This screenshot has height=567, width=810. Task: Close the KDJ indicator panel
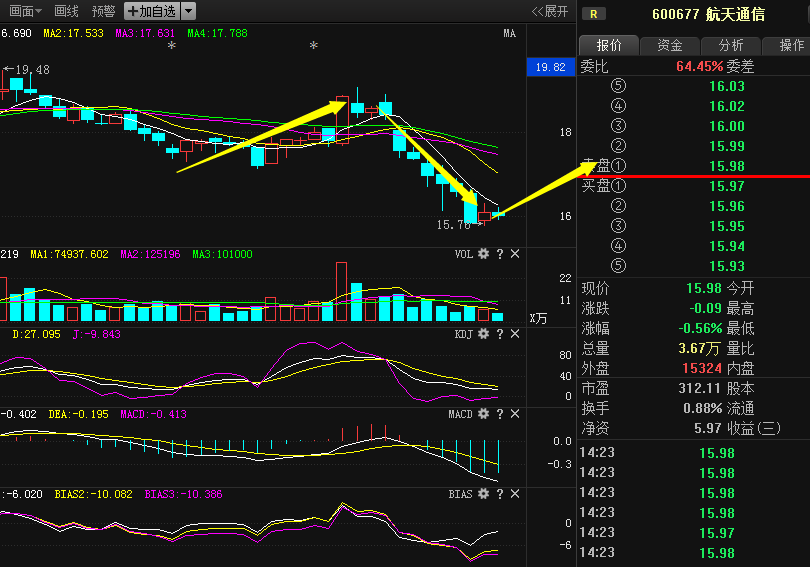coord(515,334)
